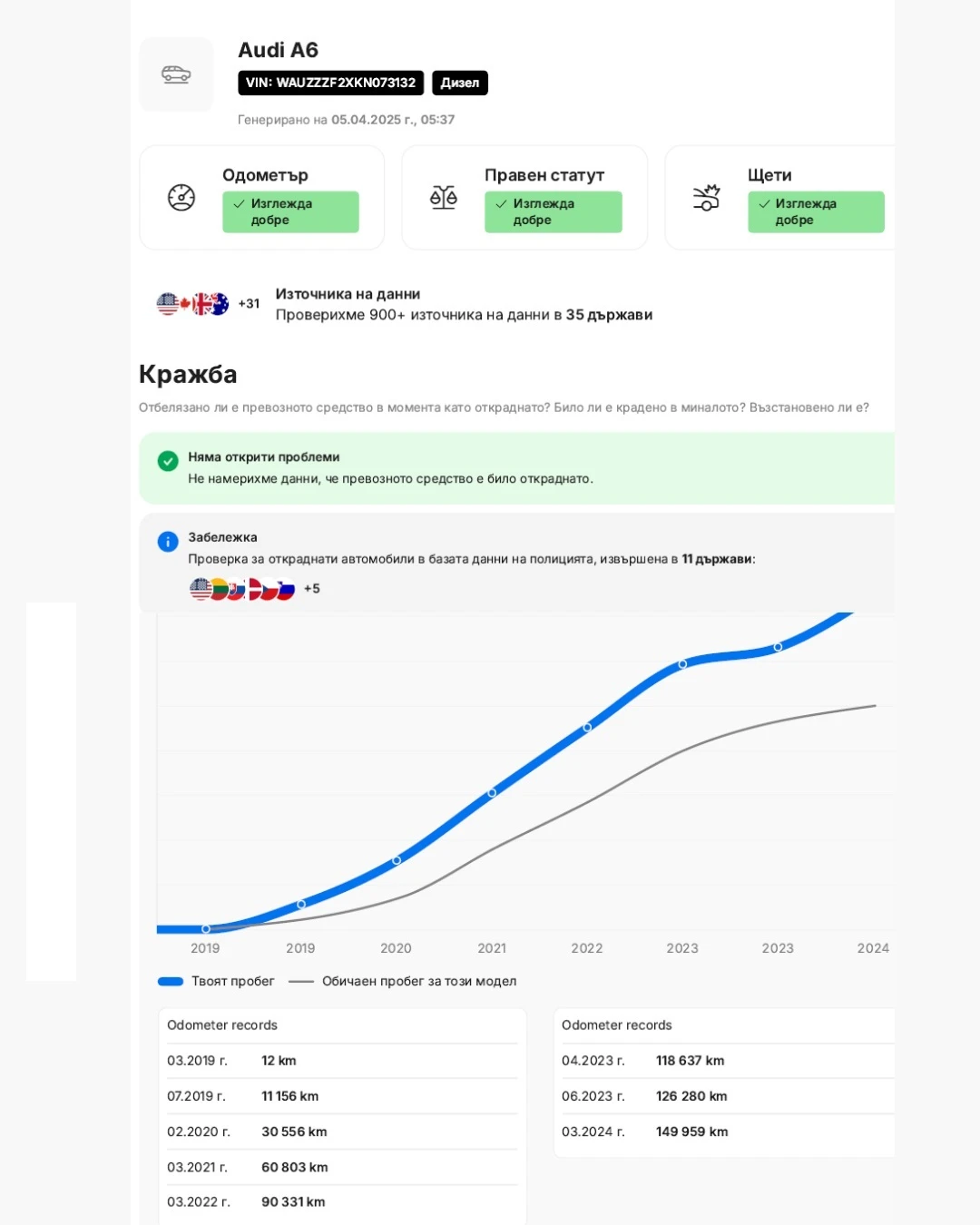Click the legal status scales icon
This screenshot has height=1225, width=980.
point(444,197)
